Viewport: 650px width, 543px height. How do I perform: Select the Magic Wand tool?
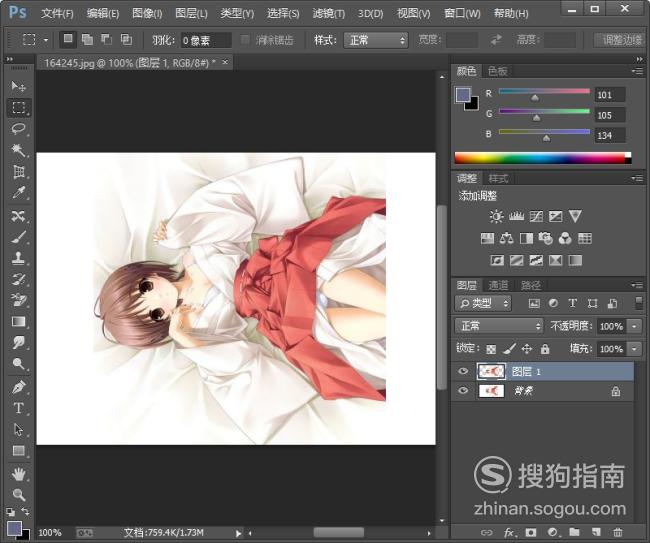pyautogui.click(x=18, y=150)
